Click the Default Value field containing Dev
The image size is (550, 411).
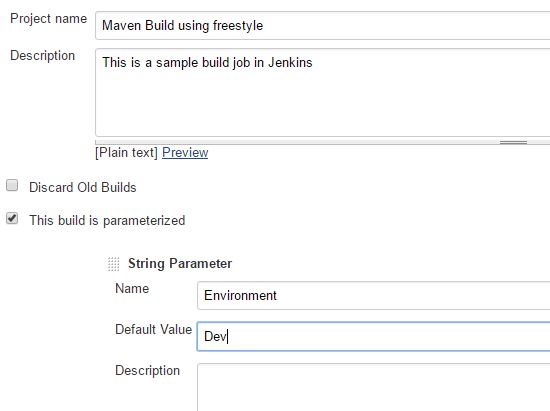pyautogui.click(x=374, y=337)
